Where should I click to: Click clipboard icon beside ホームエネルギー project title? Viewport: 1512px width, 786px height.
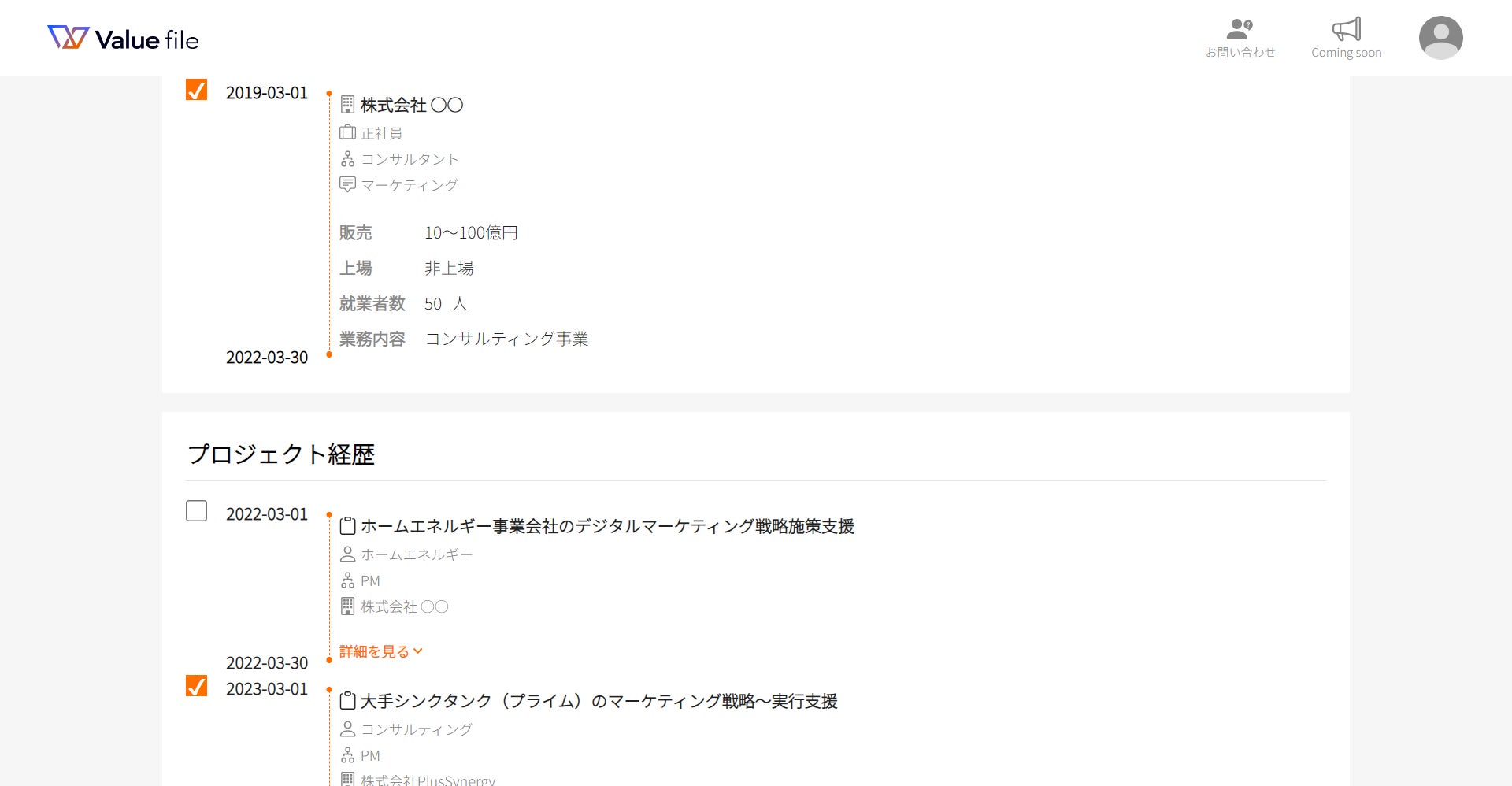(347, 525)
